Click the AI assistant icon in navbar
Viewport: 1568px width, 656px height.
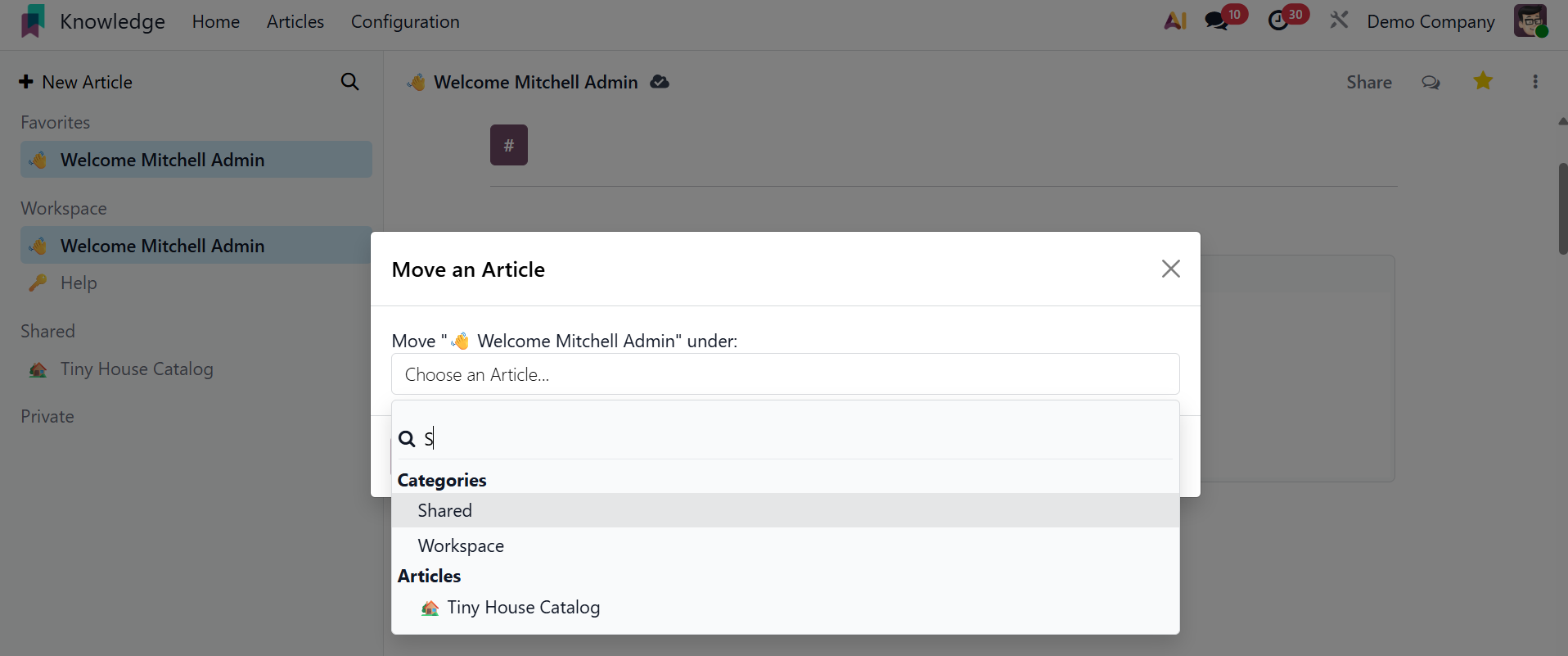click(1175, 21)
